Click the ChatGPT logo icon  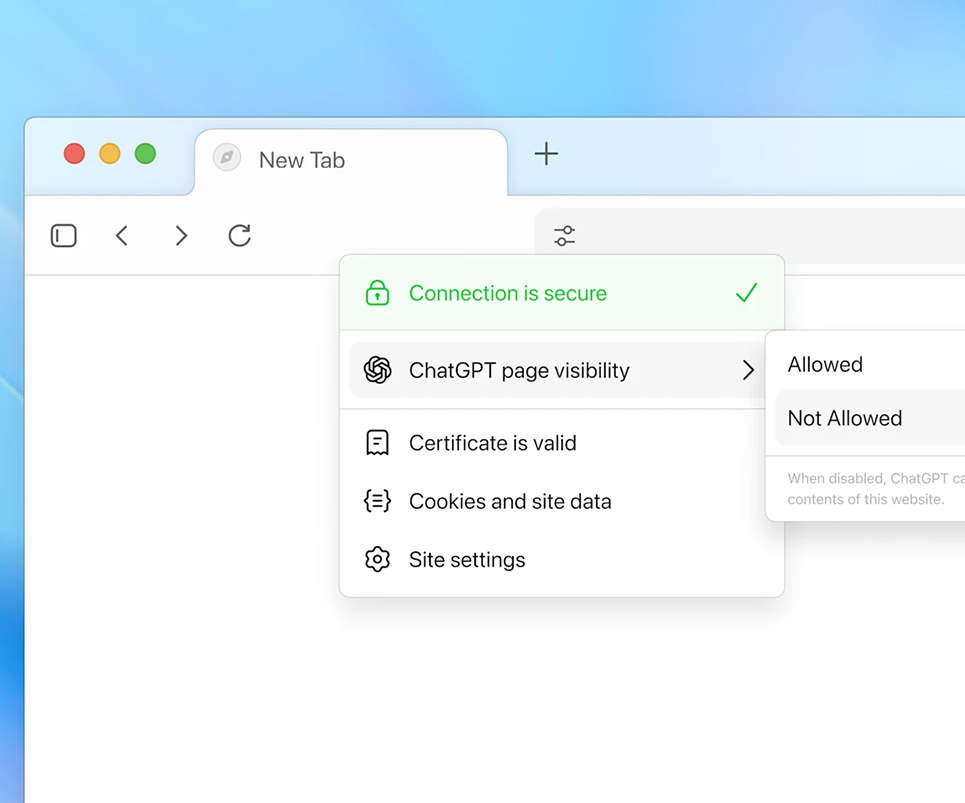click(377, 370)
